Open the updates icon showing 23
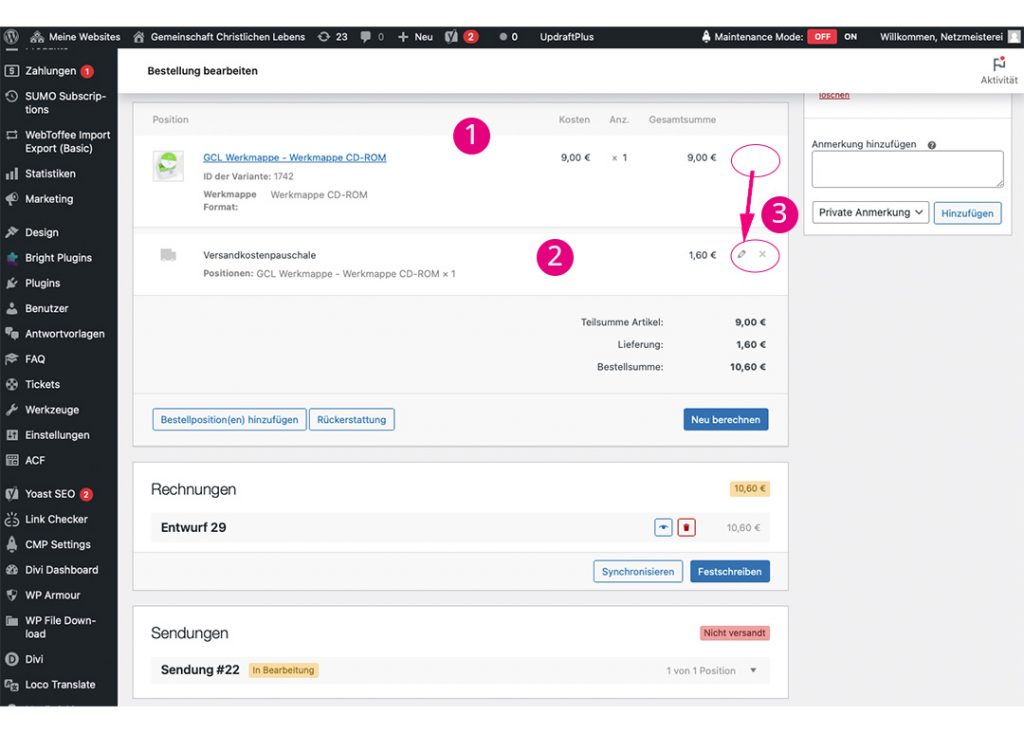 (x=332, y=37)
